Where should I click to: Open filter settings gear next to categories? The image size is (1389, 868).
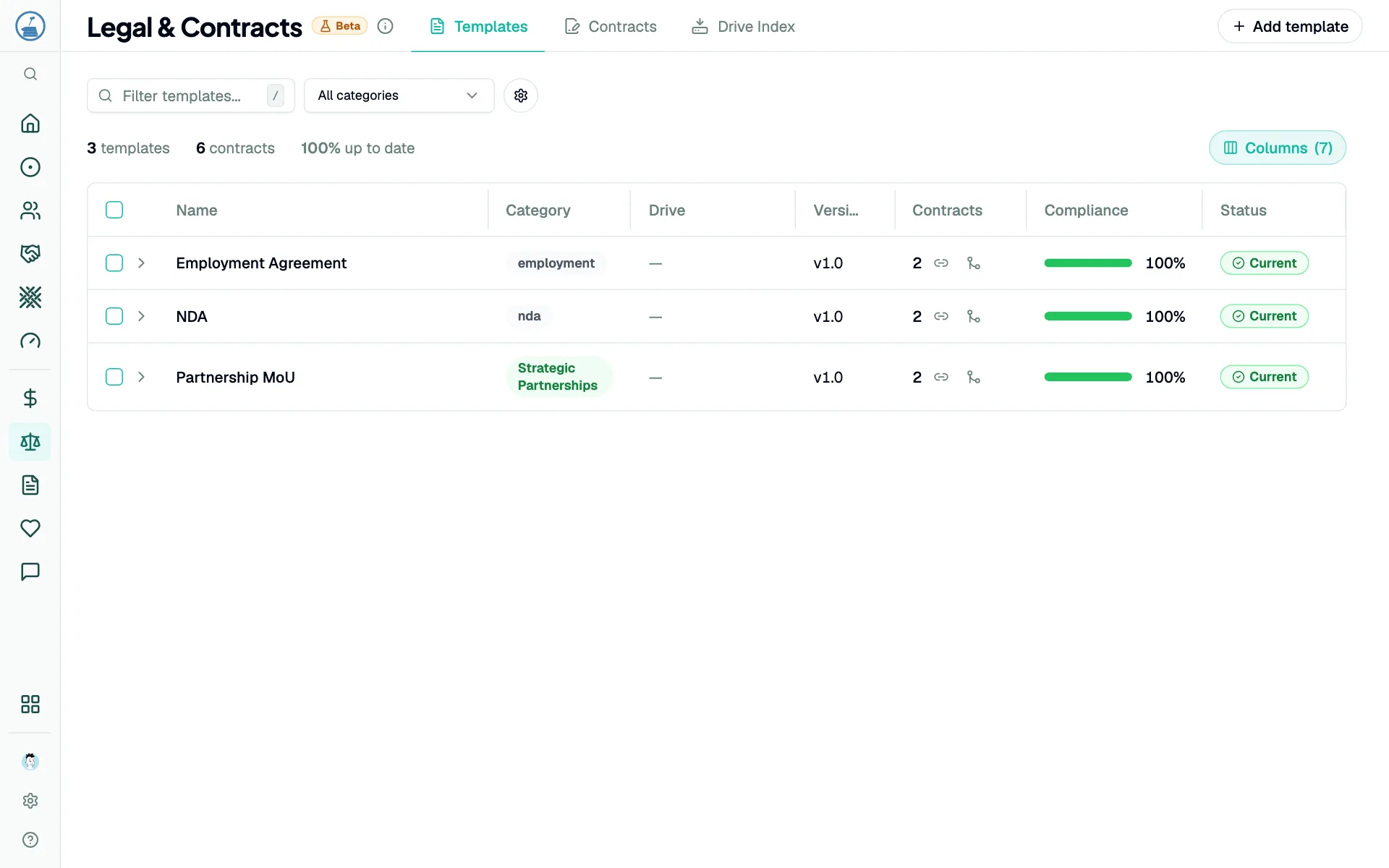coord(521,95)
